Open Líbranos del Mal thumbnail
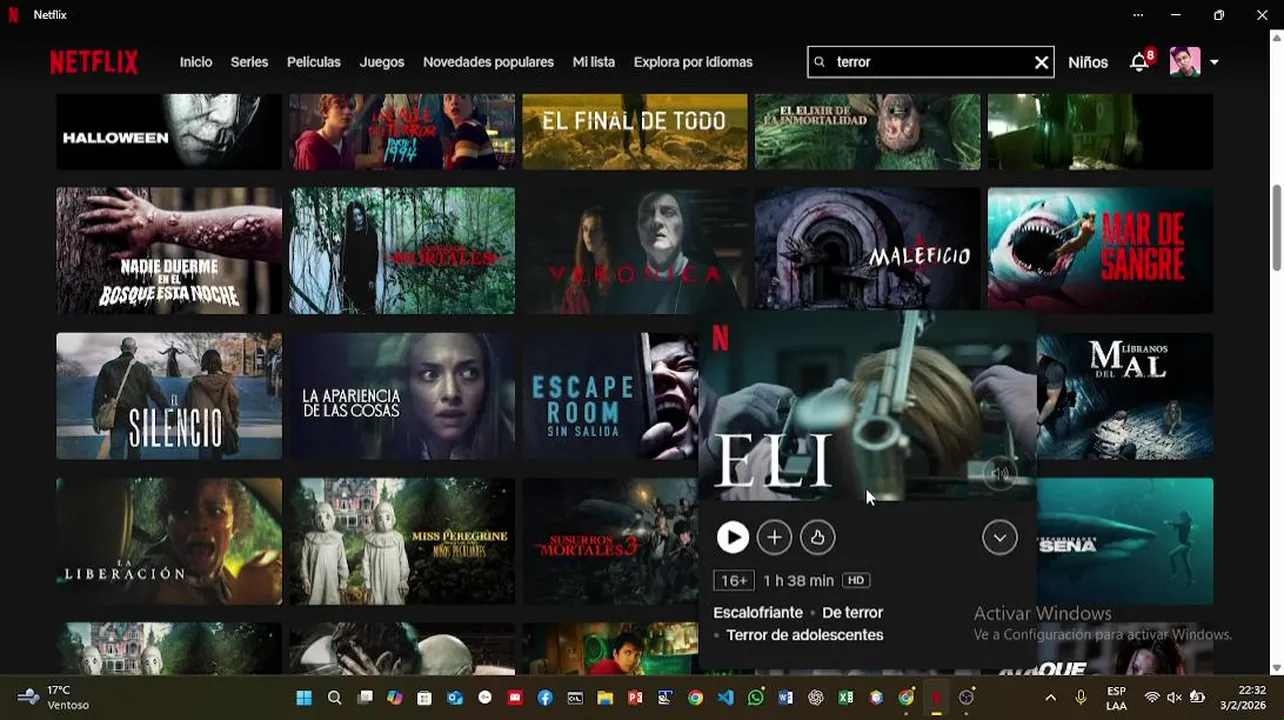The width and height of the screenshot is (1284, 720). 1125,396
